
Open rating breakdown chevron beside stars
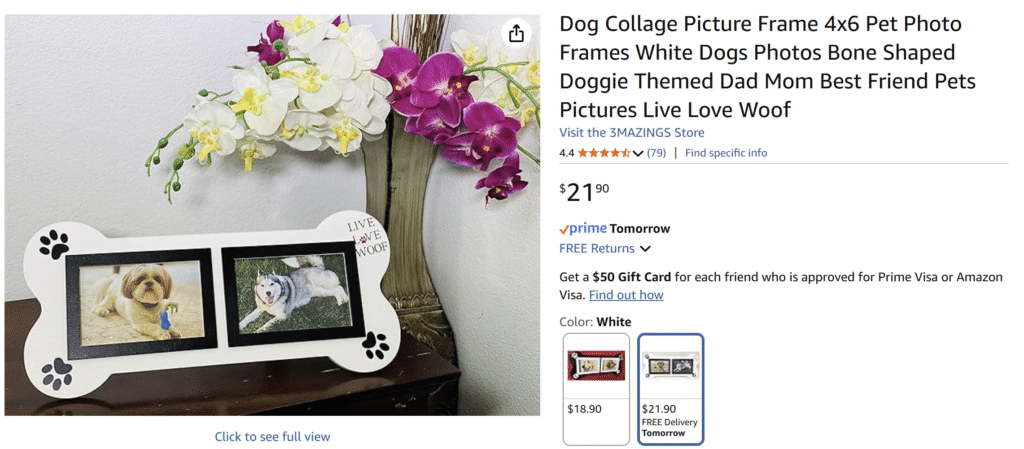pyautogui.click(x=638, y=153)
